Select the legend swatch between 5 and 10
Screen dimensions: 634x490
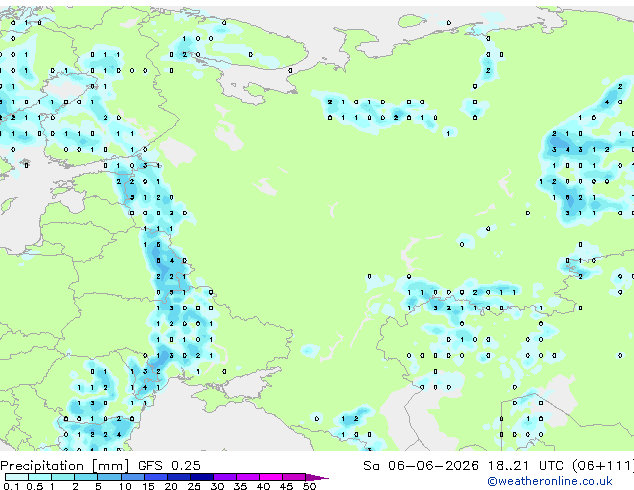(109, 477)
